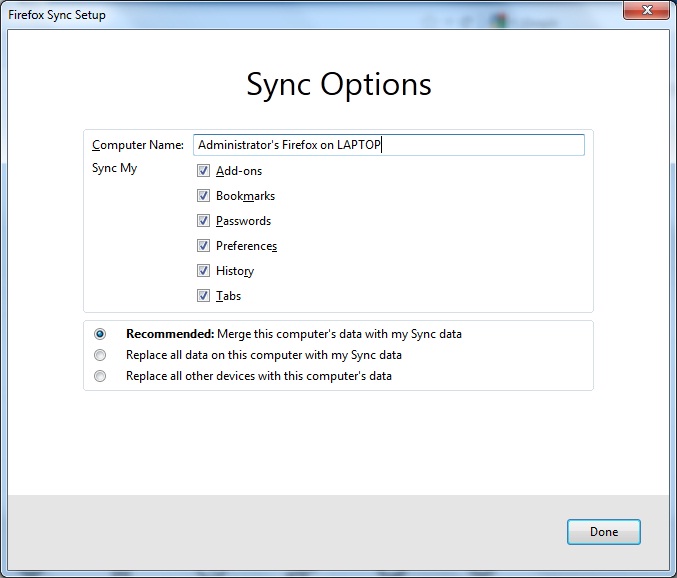
Task: Click the Sync Options heading
Action: 339,85
